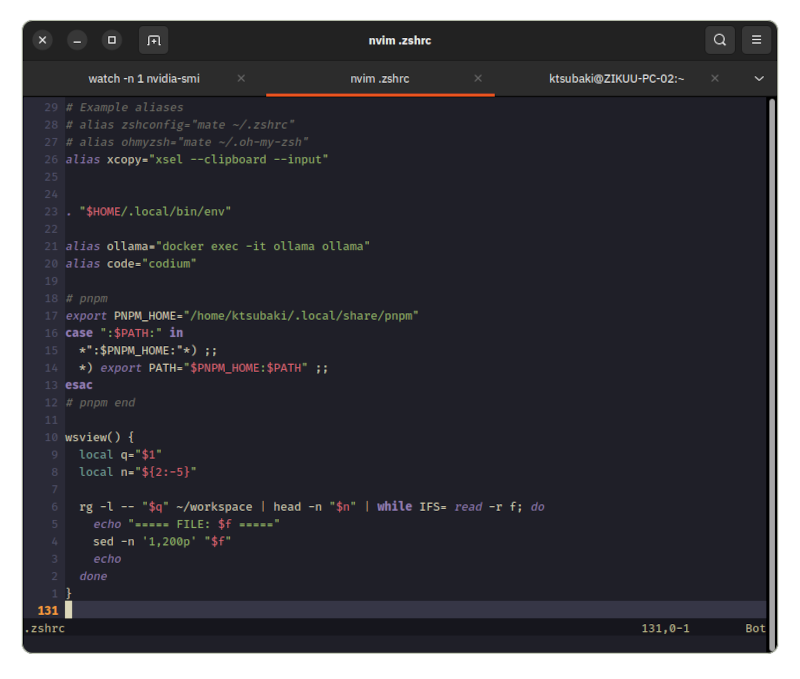Expand the tab list chevron
The width and height of the screenshot is (800, 679).
[x=758, y=79]
